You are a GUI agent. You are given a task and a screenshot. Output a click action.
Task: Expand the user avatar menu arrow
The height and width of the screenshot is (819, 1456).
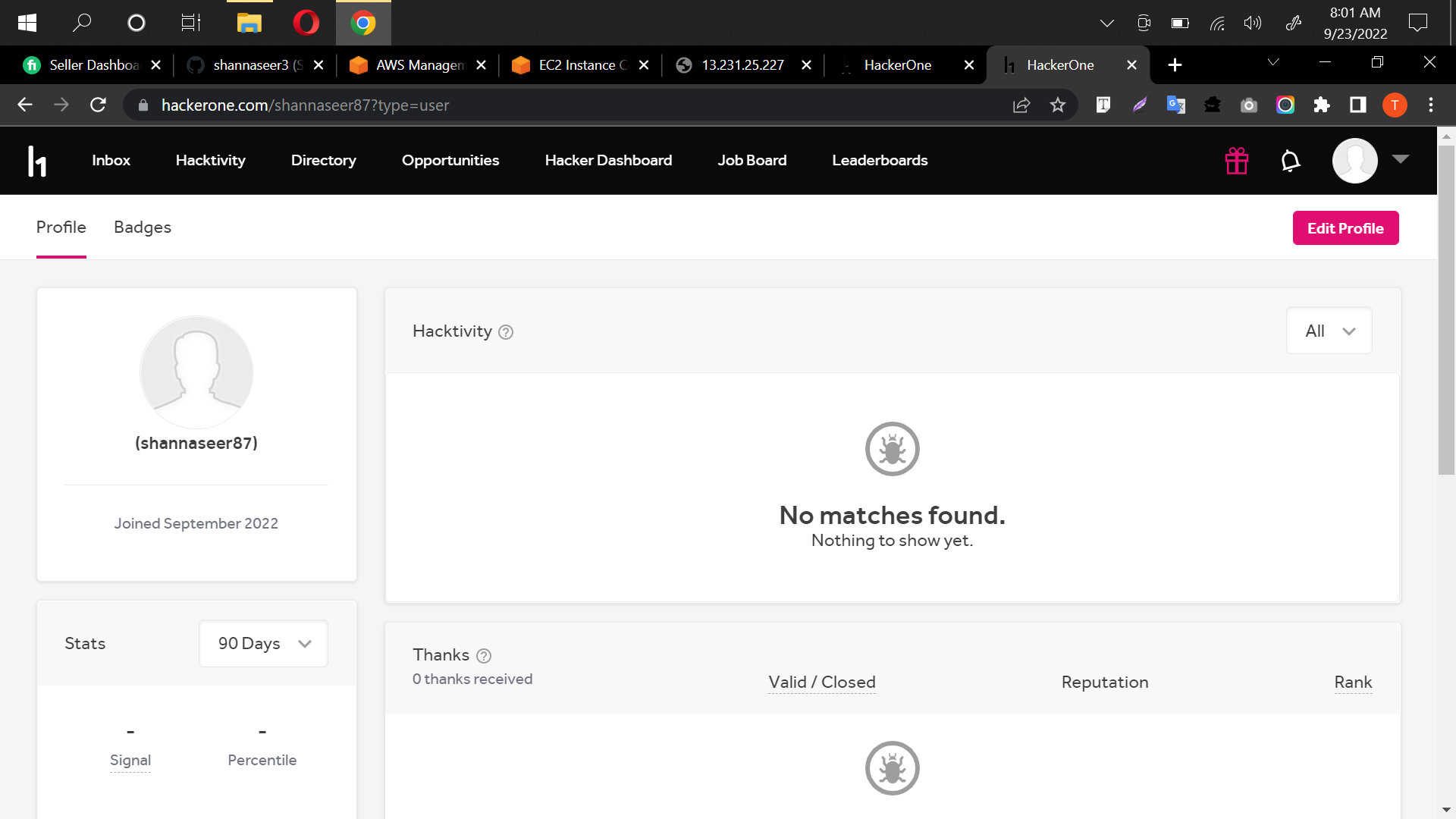click(x=1401, y=158)
